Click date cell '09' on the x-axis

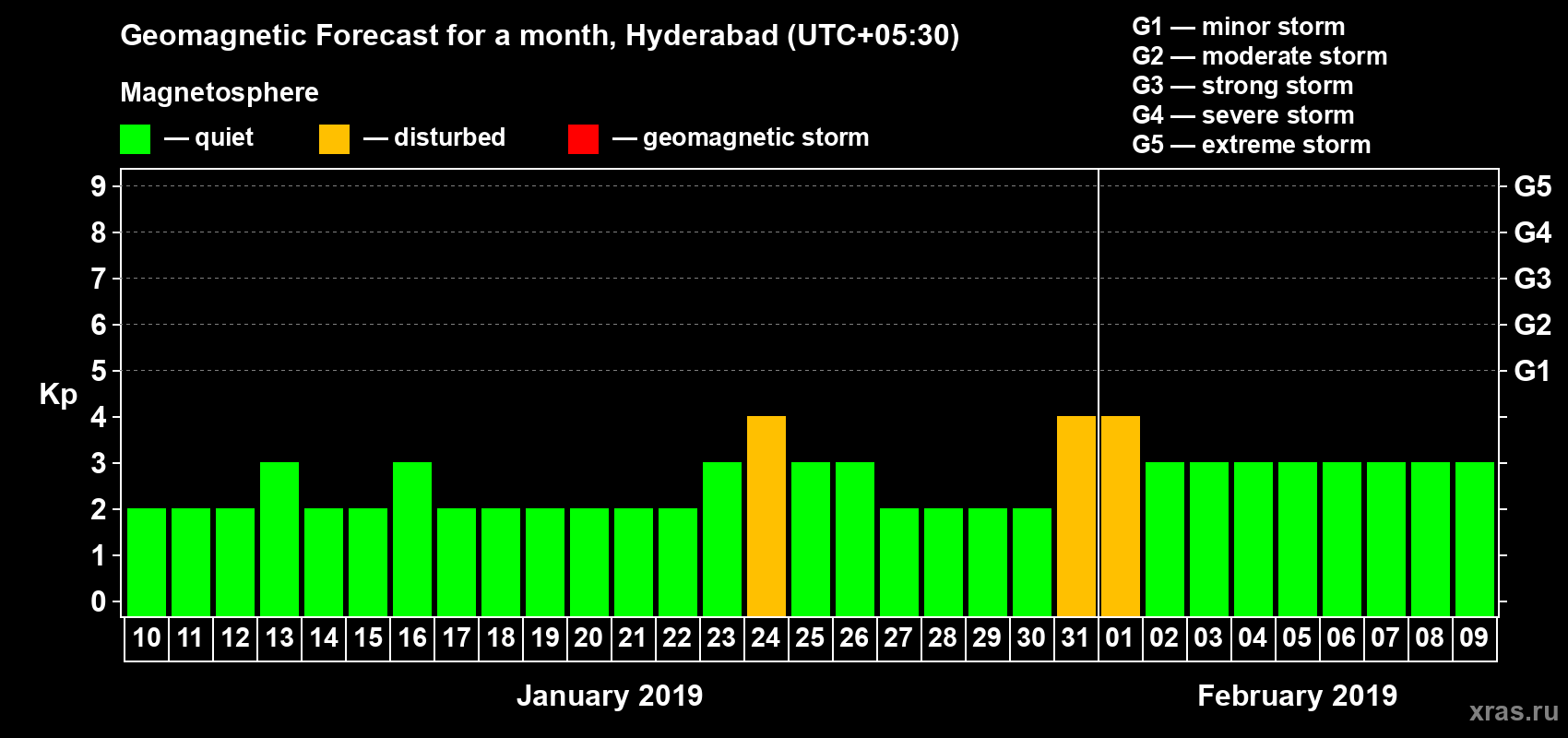point(1475,638)
